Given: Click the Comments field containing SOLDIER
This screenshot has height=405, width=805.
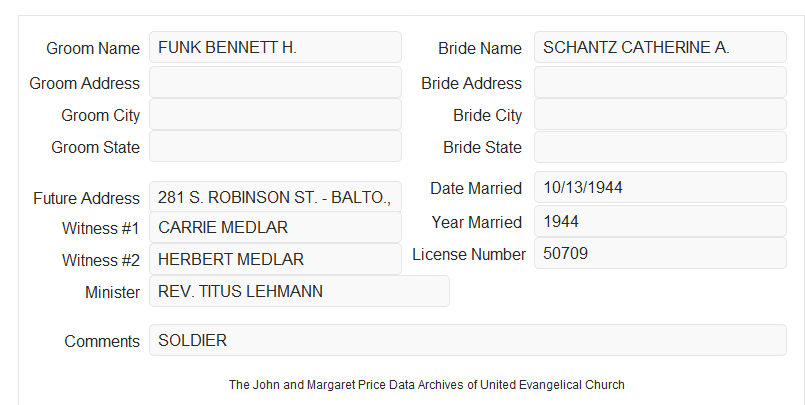Looking at the screenshot, I should [x=468, y=340].
